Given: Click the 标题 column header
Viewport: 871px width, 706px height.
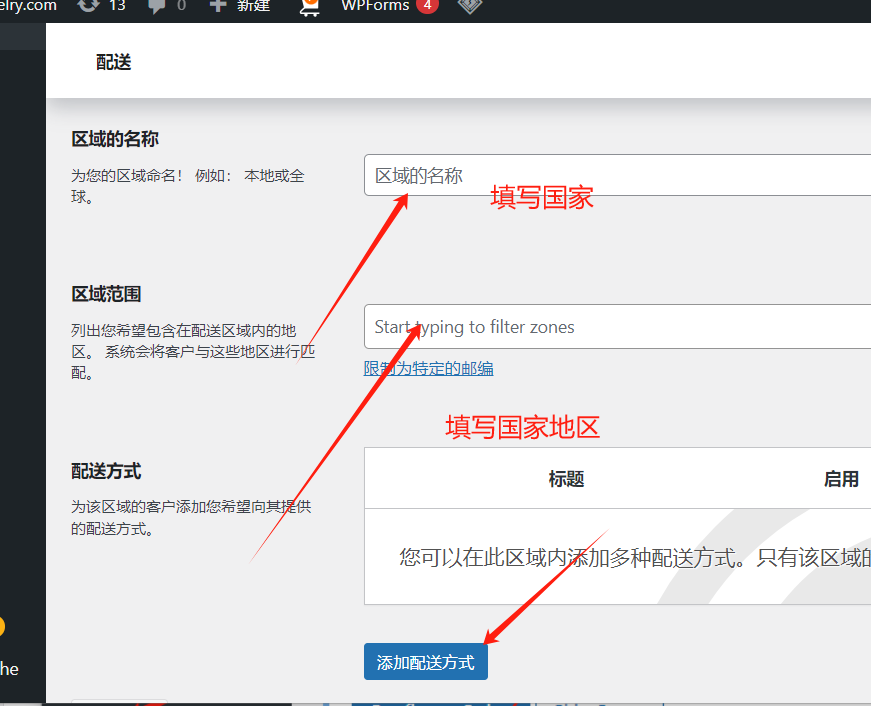Looking at the screenshot, I should 566,478.
